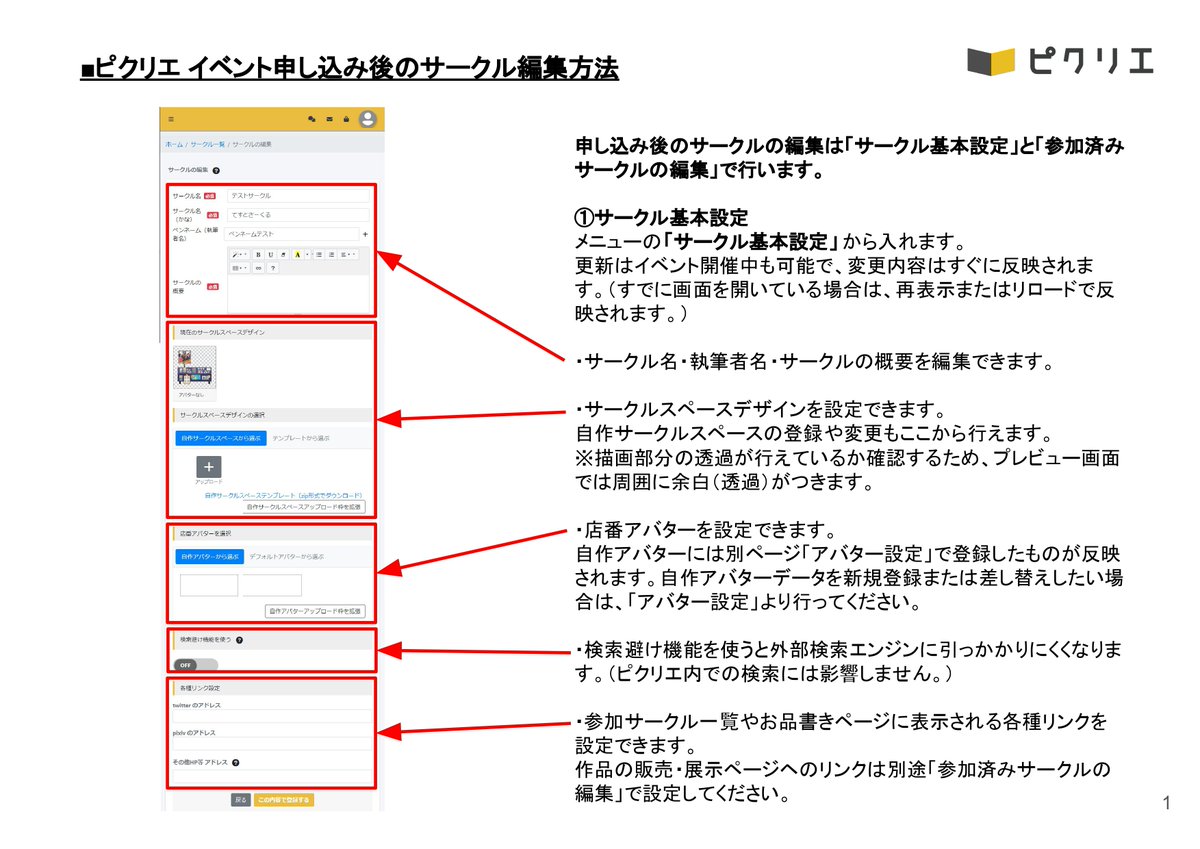Insert a link using the ∞ editor icon
The width and height of the screenshot is (1200, 849).
tap(258, 268)
